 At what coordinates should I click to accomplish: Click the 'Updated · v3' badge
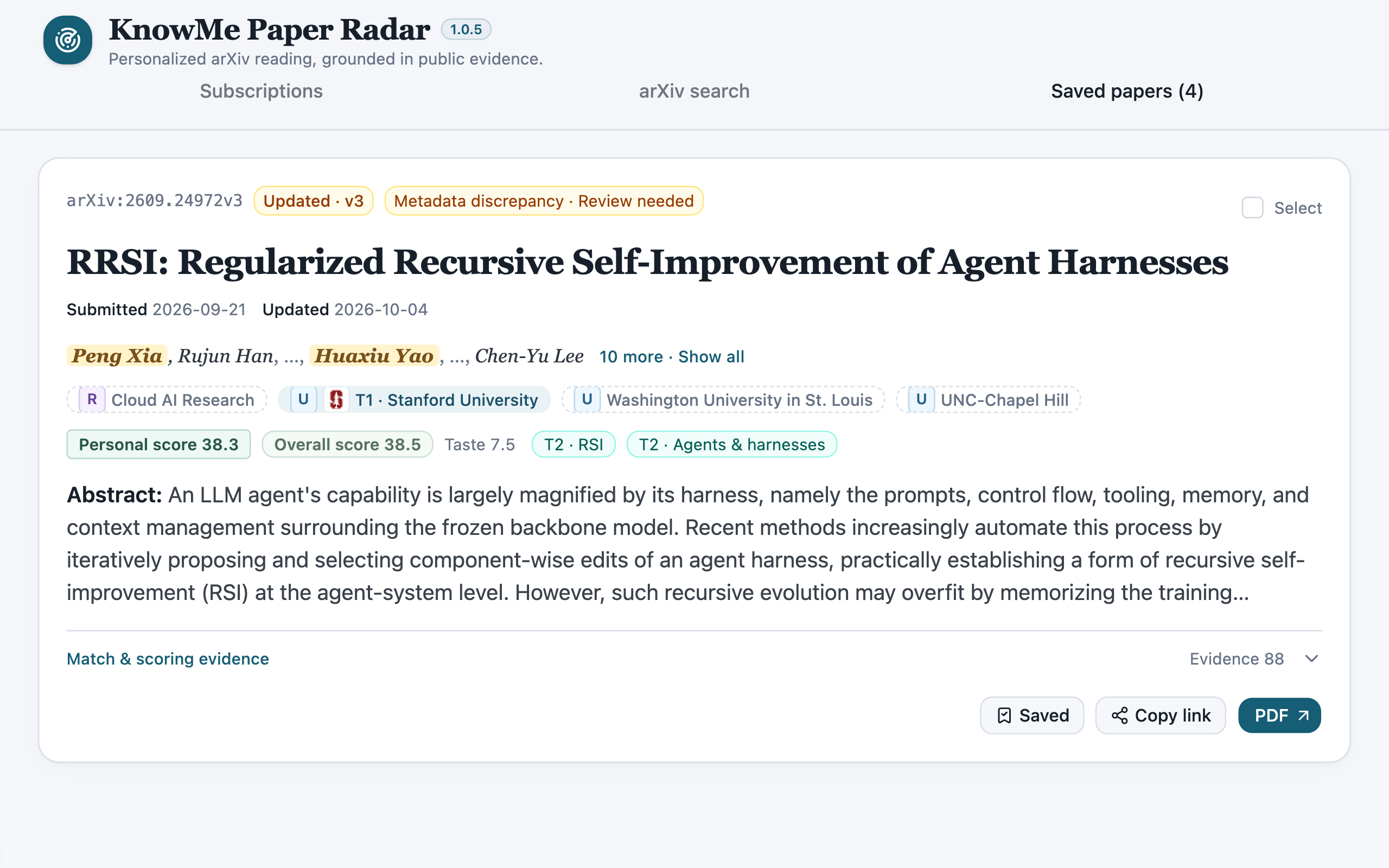[314, 201]
